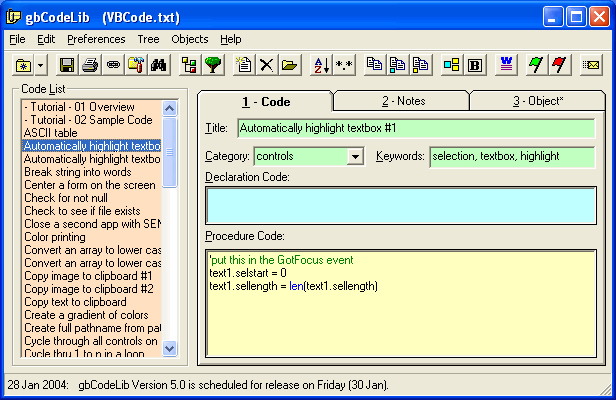The height and width of the screenshot is (400, 616).
Task: Select '- Tutorial - 02 Sample Code' entry
Action: pos(92,120)
